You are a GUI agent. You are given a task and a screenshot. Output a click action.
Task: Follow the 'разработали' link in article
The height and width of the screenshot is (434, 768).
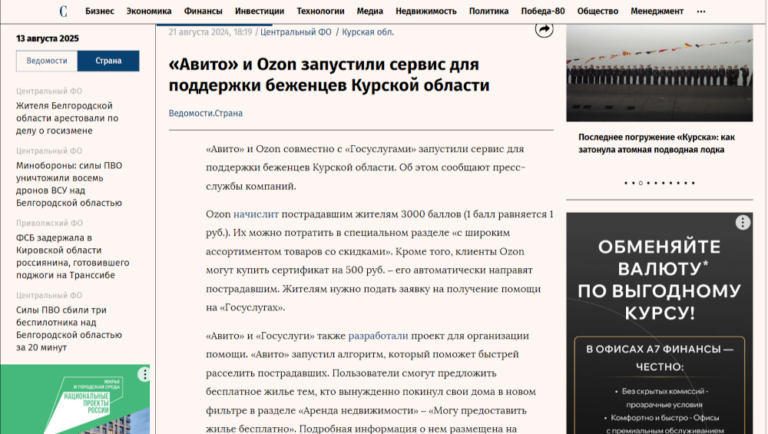378,336
